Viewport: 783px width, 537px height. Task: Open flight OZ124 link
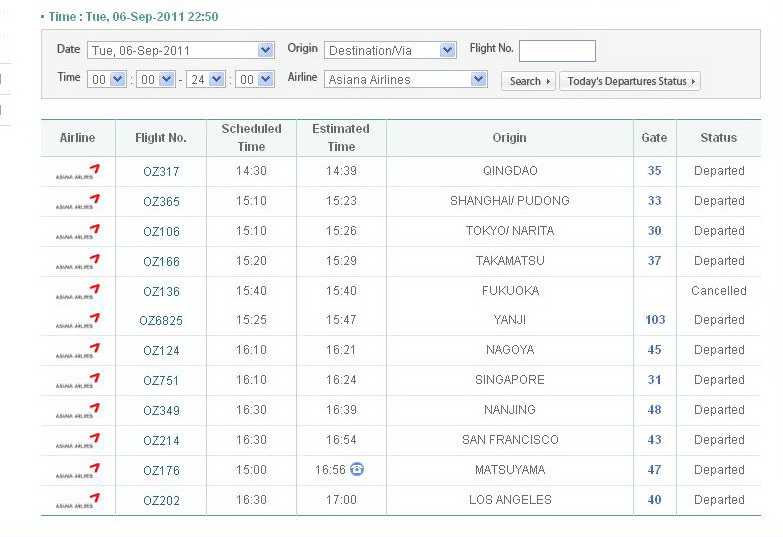tap(161, 351)
